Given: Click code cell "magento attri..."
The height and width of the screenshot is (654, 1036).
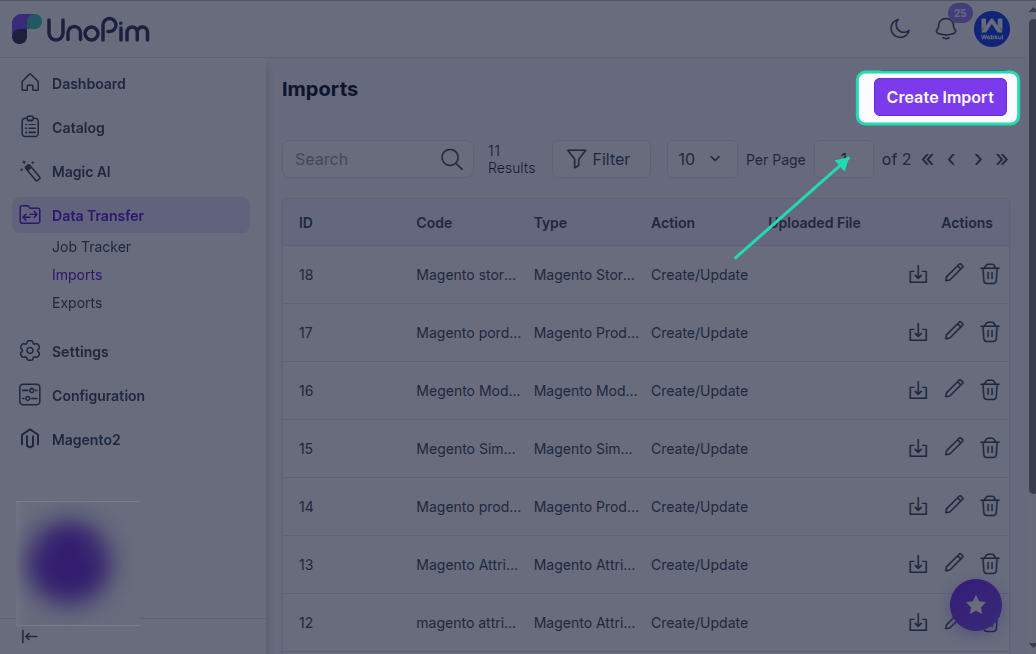Looking at the screenshot, I should (x=466, y=623).
